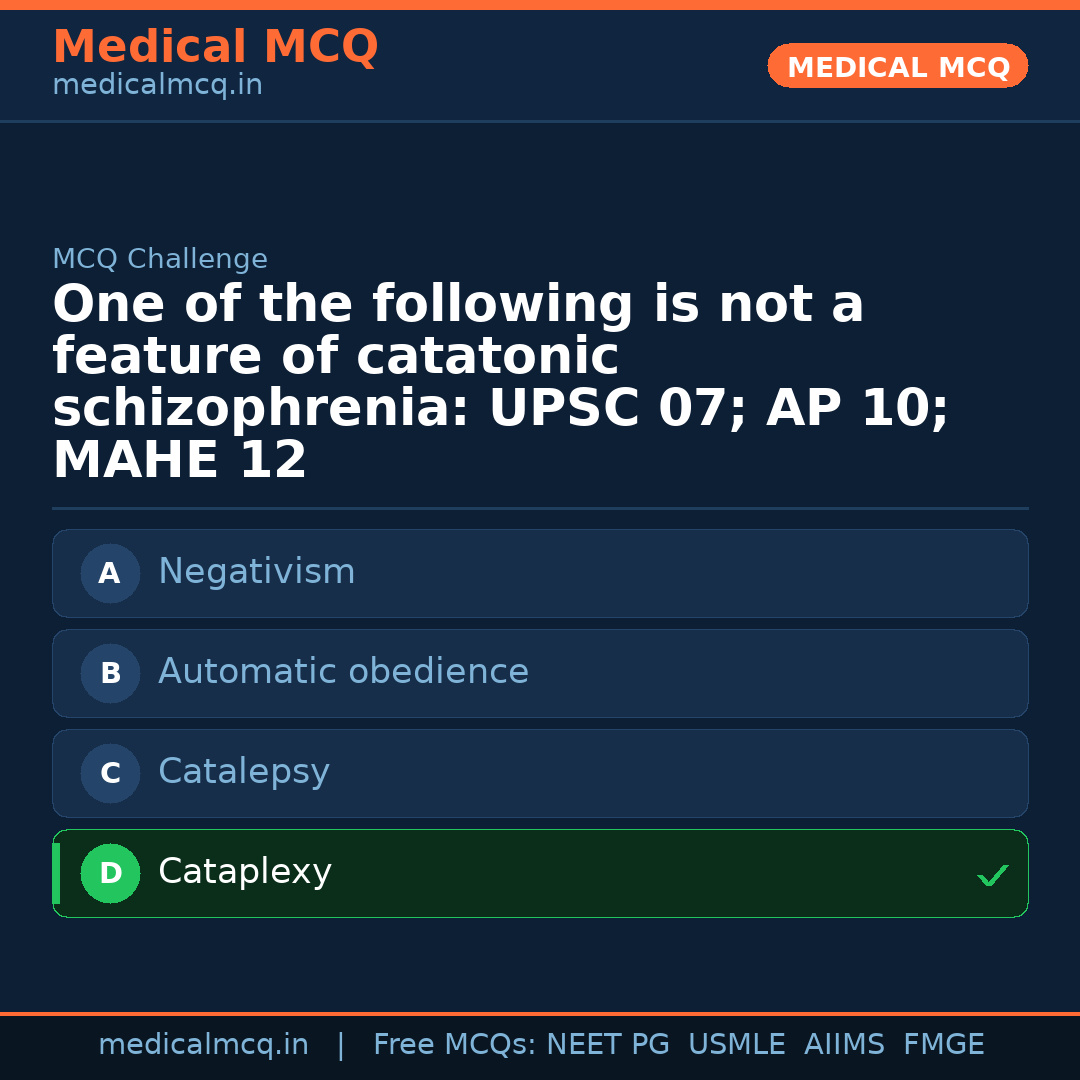
Task: Select the circular A badge icon
Action: (x=110, y=573)
